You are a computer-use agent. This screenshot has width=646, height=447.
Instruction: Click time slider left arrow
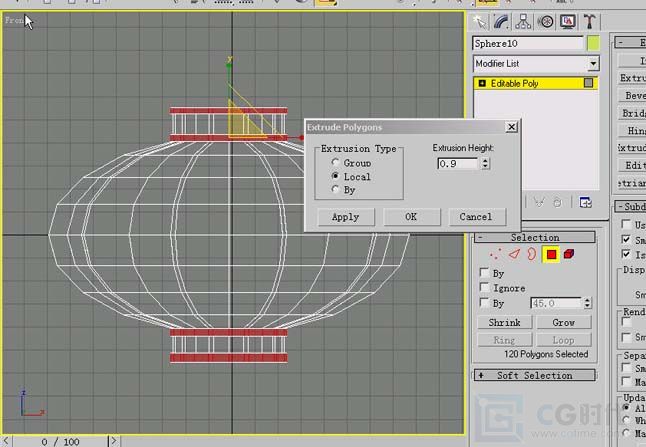click(6, 442)
